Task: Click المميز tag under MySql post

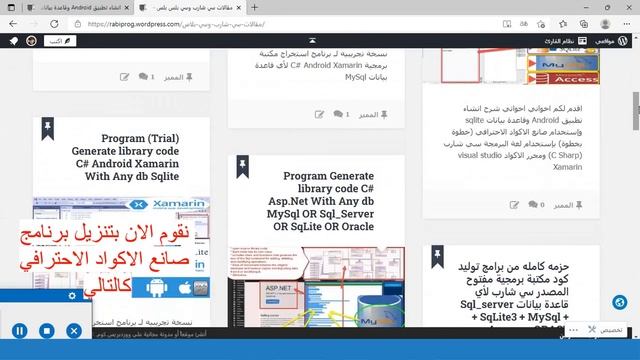Action: (373, 115)
